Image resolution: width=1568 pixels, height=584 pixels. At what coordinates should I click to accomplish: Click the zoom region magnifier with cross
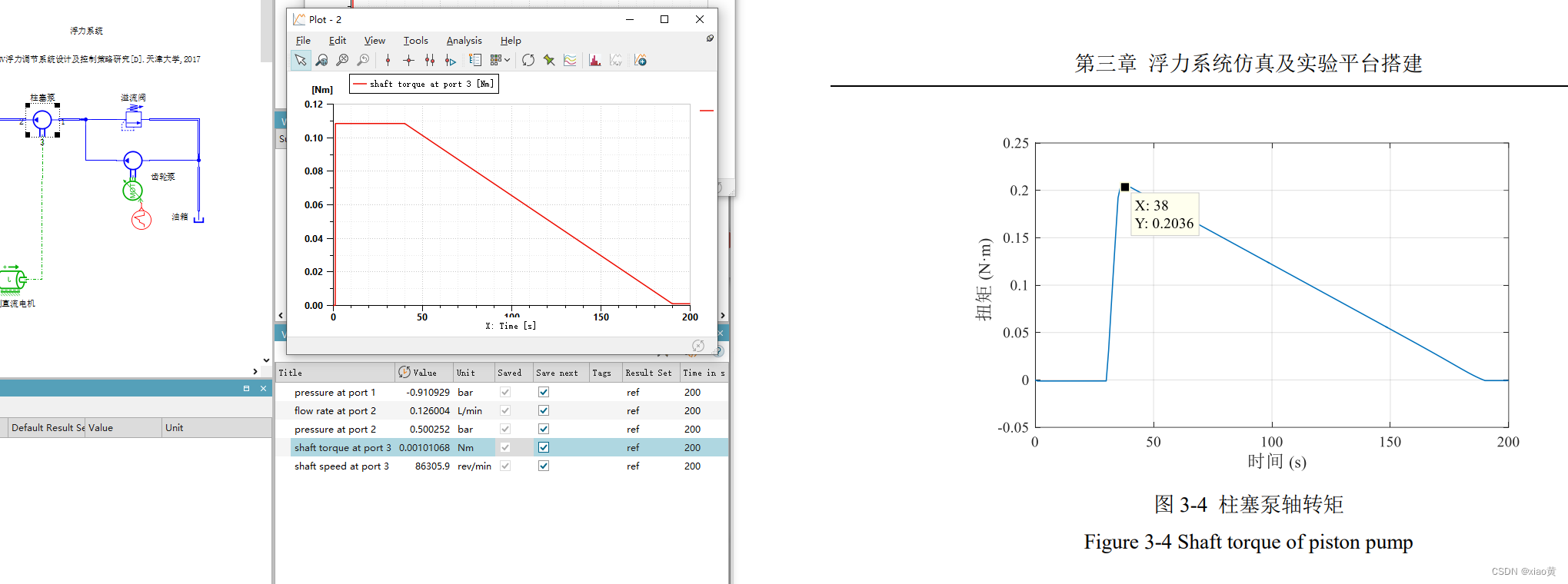click(342, 60)
